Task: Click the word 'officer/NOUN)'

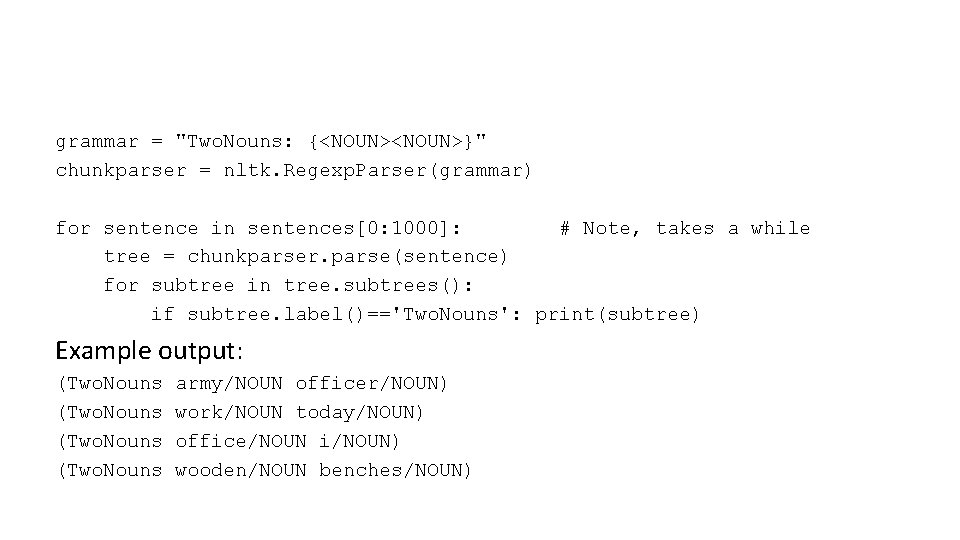Action: [x=372, y=383]
